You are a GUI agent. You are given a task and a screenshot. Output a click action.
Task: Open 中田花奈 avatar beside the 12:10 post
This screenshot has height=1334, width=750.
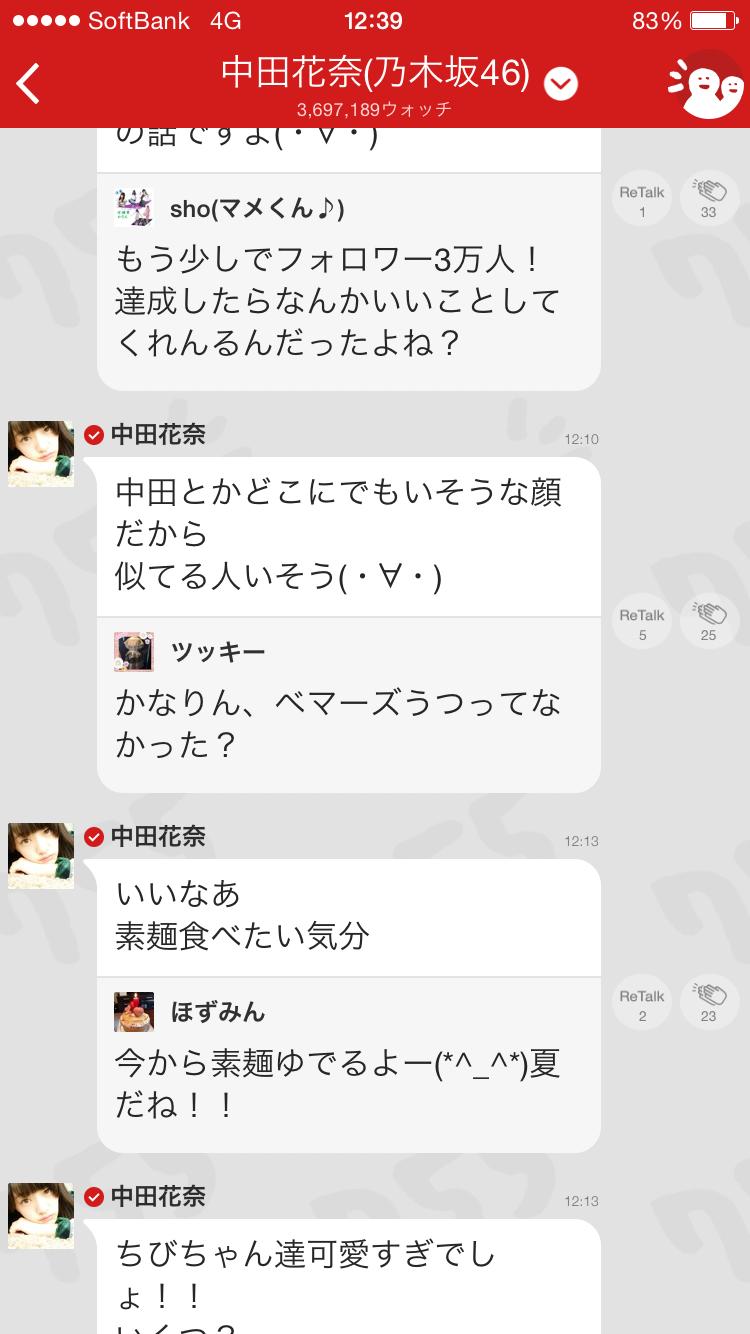click(x=41, y=454)
